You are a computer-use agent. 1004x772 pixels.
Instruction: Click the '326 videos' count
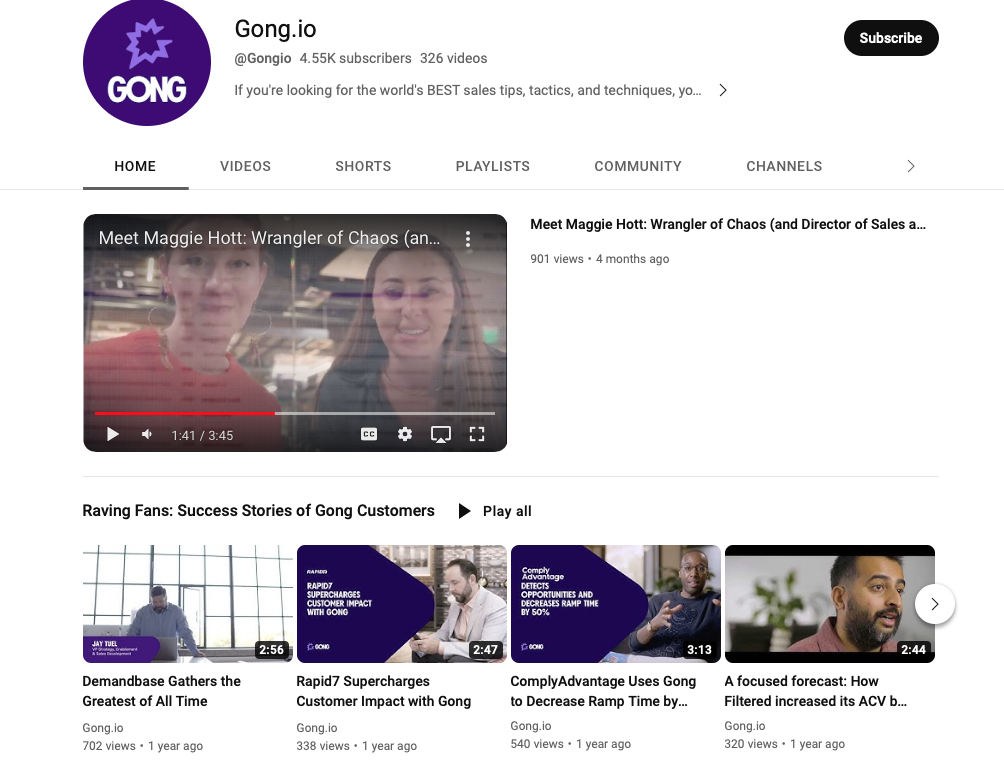pyautogui.click(x=453, y=58)
